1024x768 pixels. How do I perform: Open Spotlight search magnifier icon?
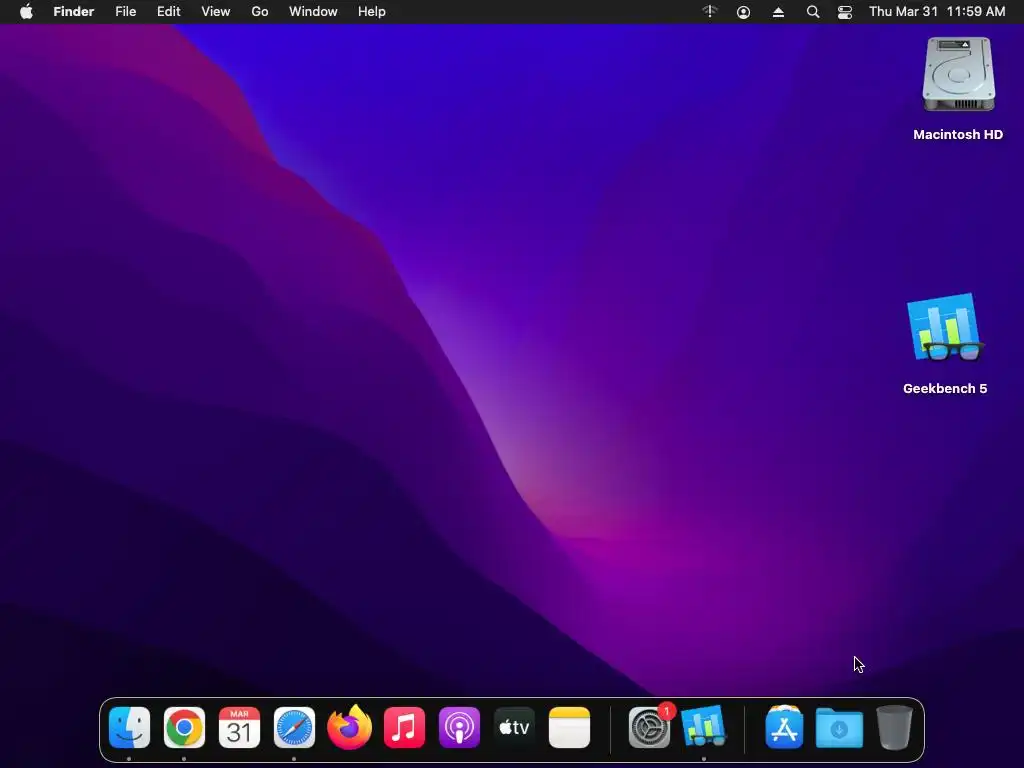click(812, 12)
